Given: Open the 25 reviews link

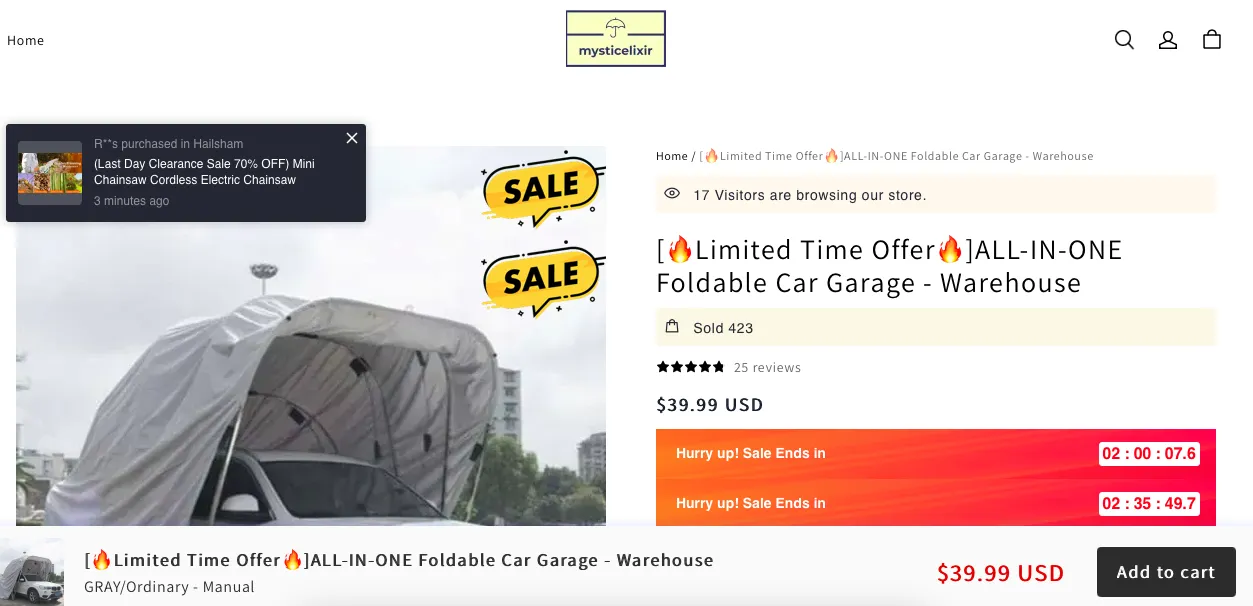Looking at the screenshot, I should [x=767, y=367].
